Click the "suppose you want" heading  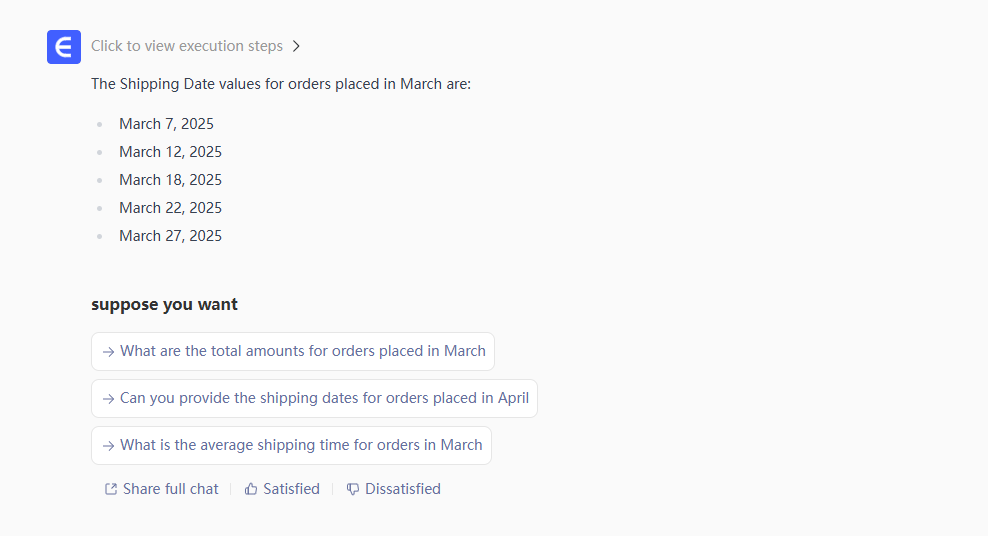[164, 304]
